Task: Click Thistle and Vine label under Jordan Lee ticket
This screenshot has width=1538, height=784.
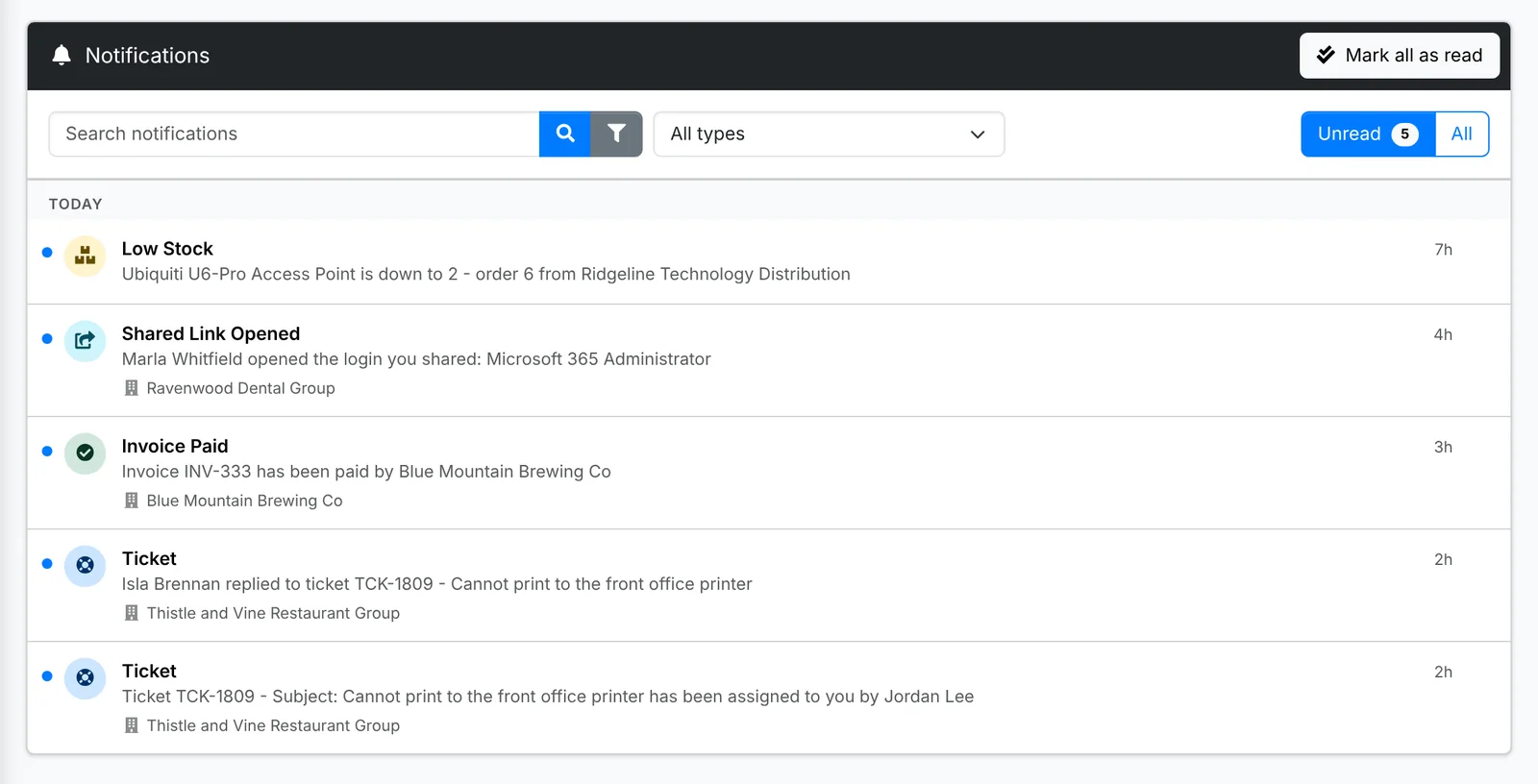Action: point(273,725)
